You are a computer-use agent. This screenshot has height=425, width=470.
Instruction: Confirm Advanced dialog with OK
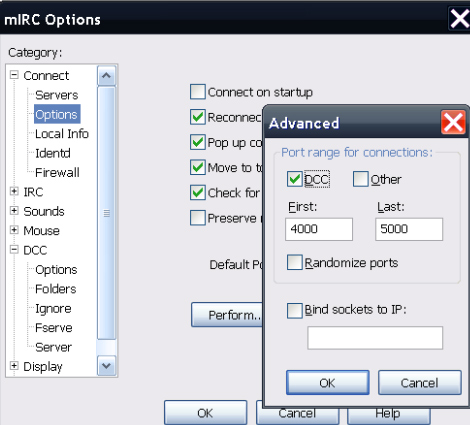pyautogui.click(x=328, y=383)
